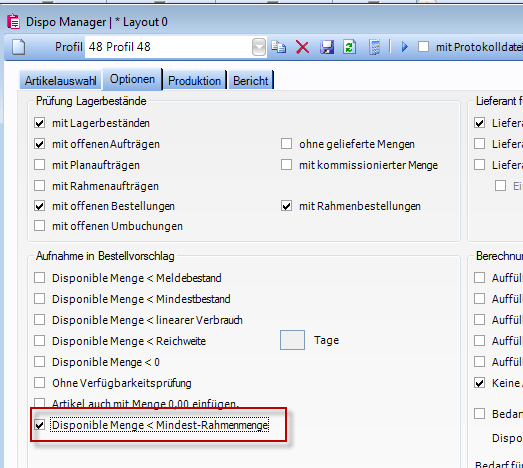
Task: Uncheck mit Lagerbeständen
Action: pos(40,123)
